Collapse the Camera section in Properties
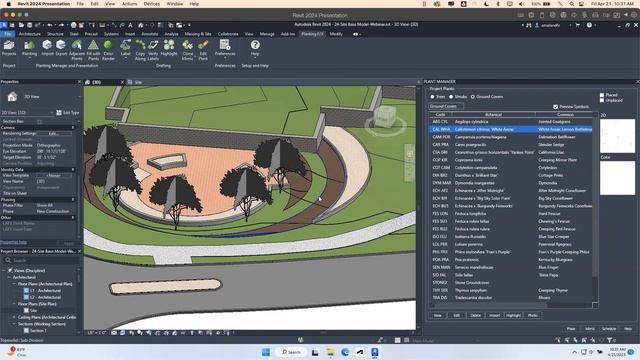 (73, 128)
